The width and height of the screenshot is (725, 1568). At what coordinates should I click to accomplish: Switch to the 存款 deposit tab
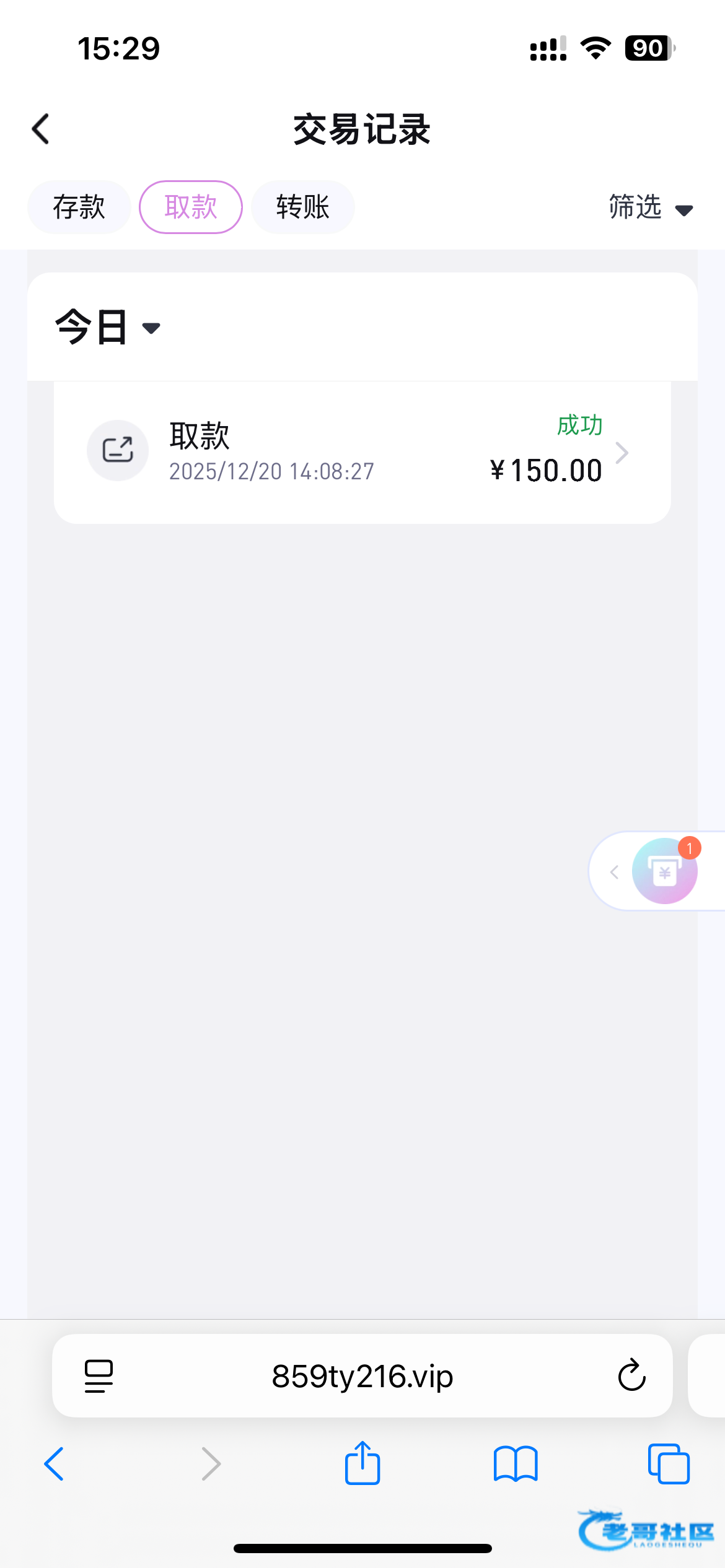[79, 207]
